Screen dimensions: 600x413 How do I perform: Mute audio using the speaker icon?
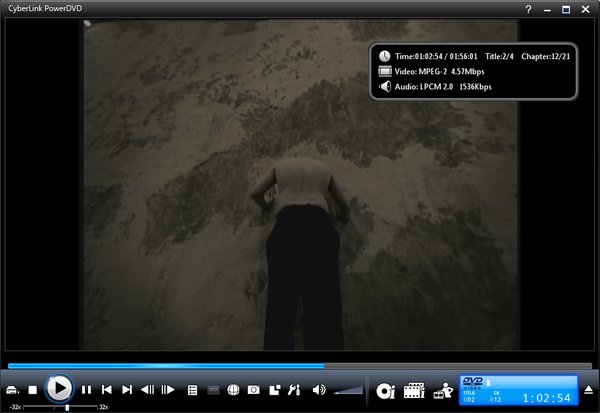tap(318, 390)
